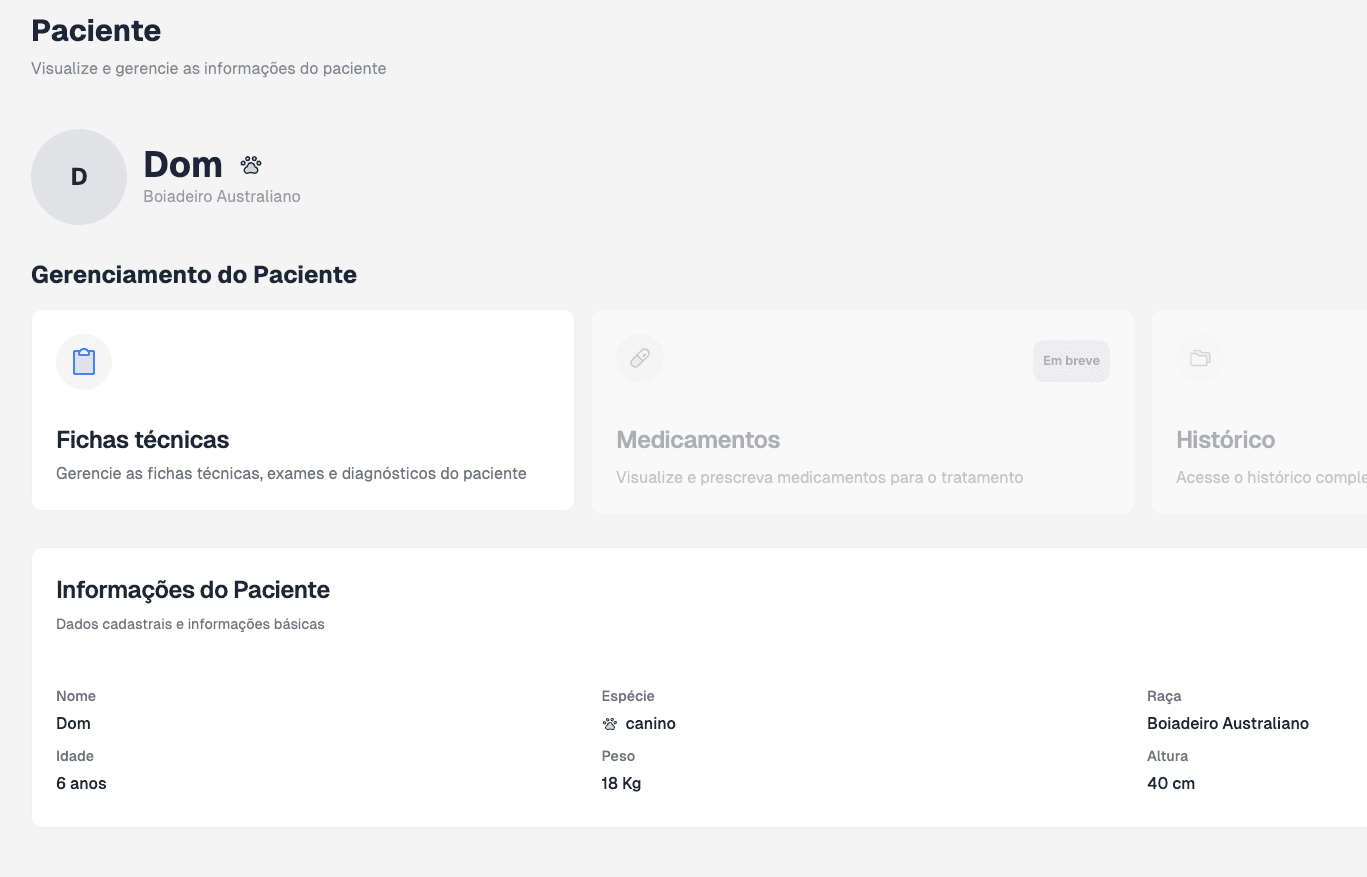The width and height of the screenshot is (1367, 877).
Task: Click the Dom patient name heading
Action: (183, 165)
